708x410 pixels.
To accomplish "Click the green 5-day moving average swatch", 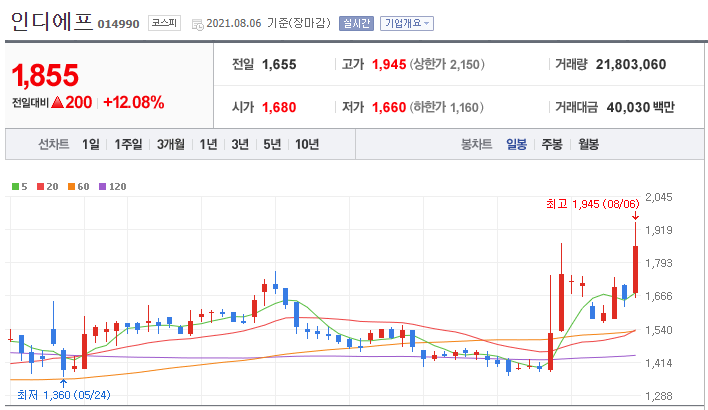I will tap(15, 186).
